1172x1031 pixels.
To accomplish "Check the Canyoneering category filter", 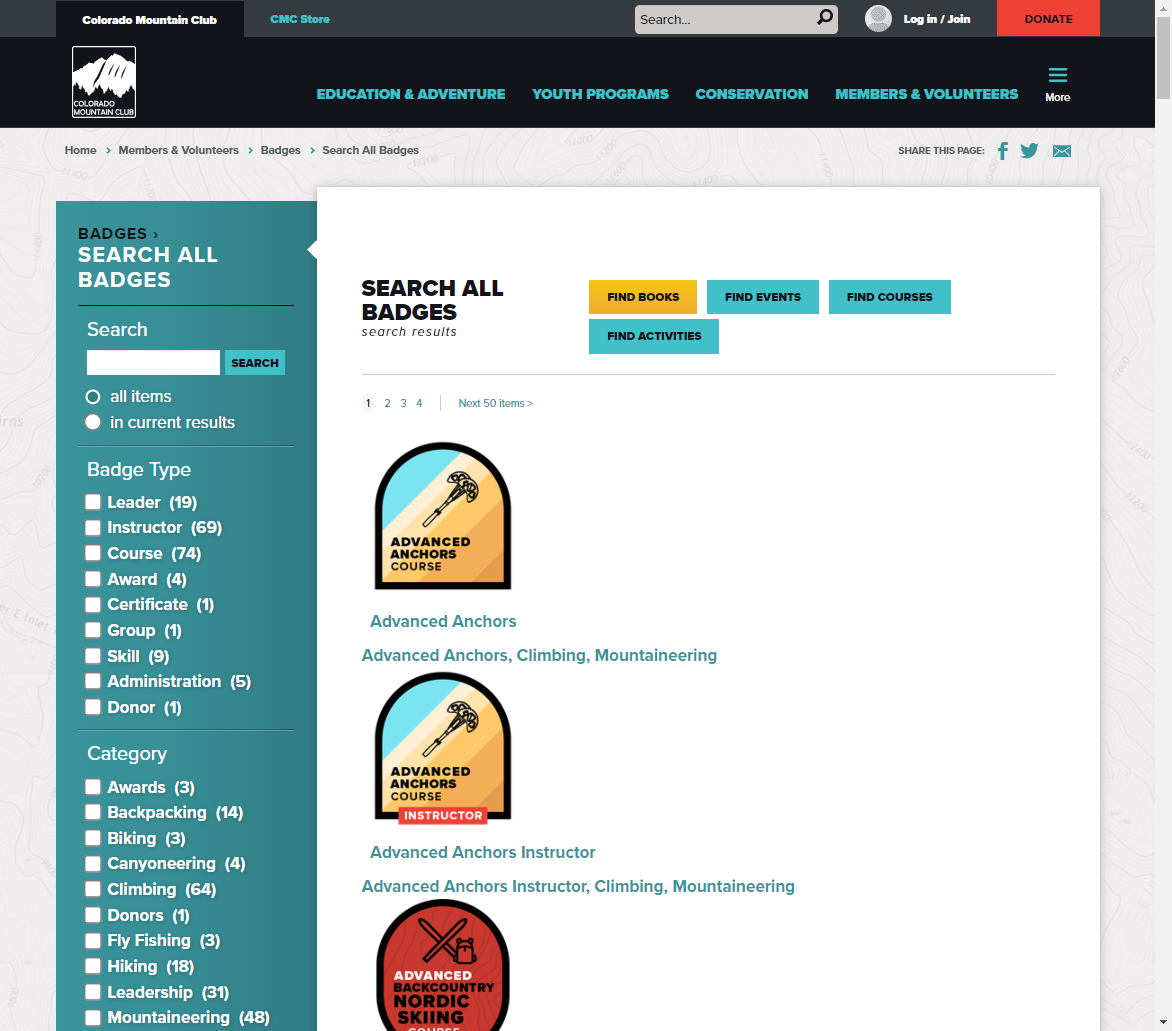I will (93, 864).
